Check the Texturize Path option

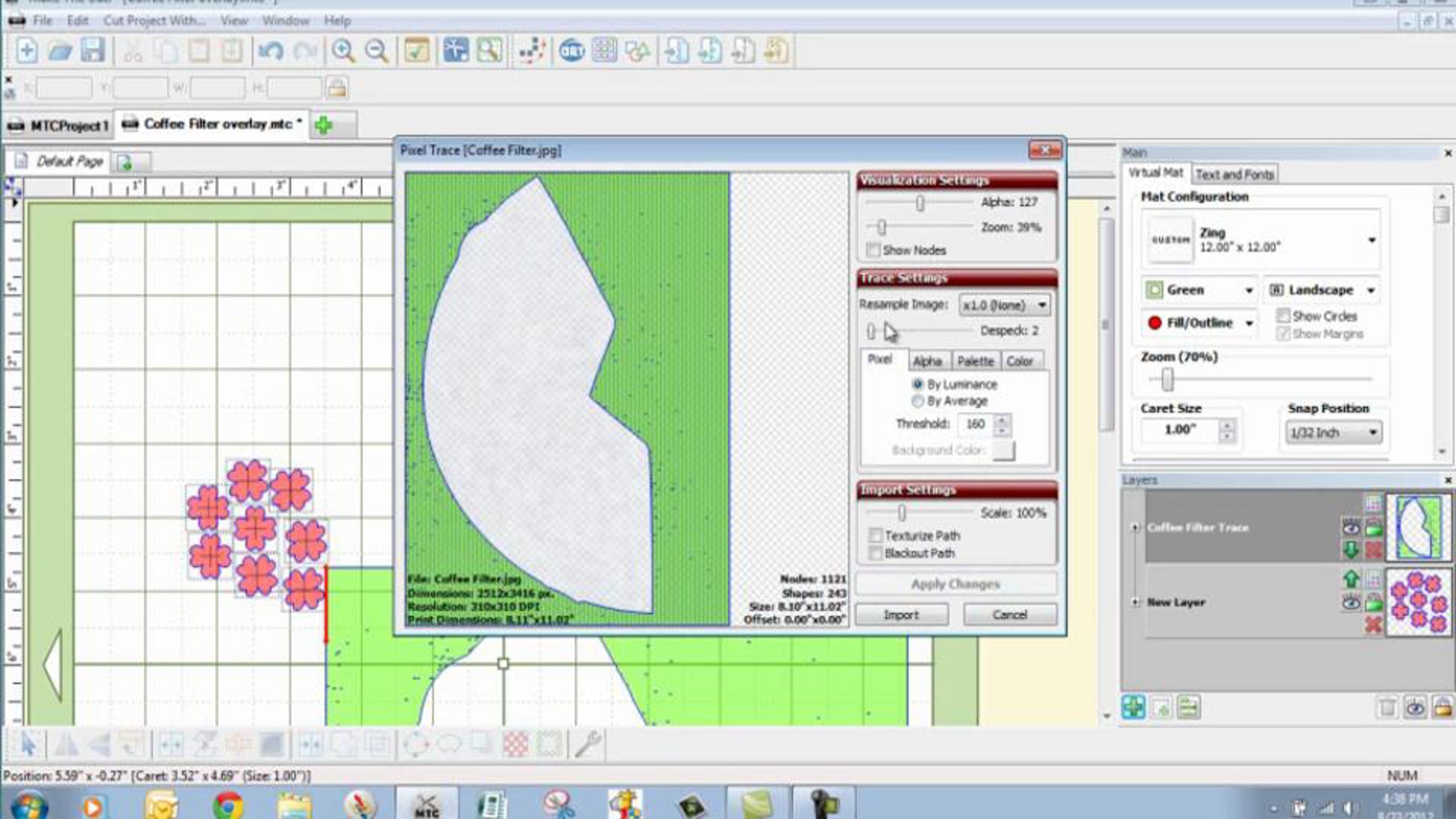(875, 535)
